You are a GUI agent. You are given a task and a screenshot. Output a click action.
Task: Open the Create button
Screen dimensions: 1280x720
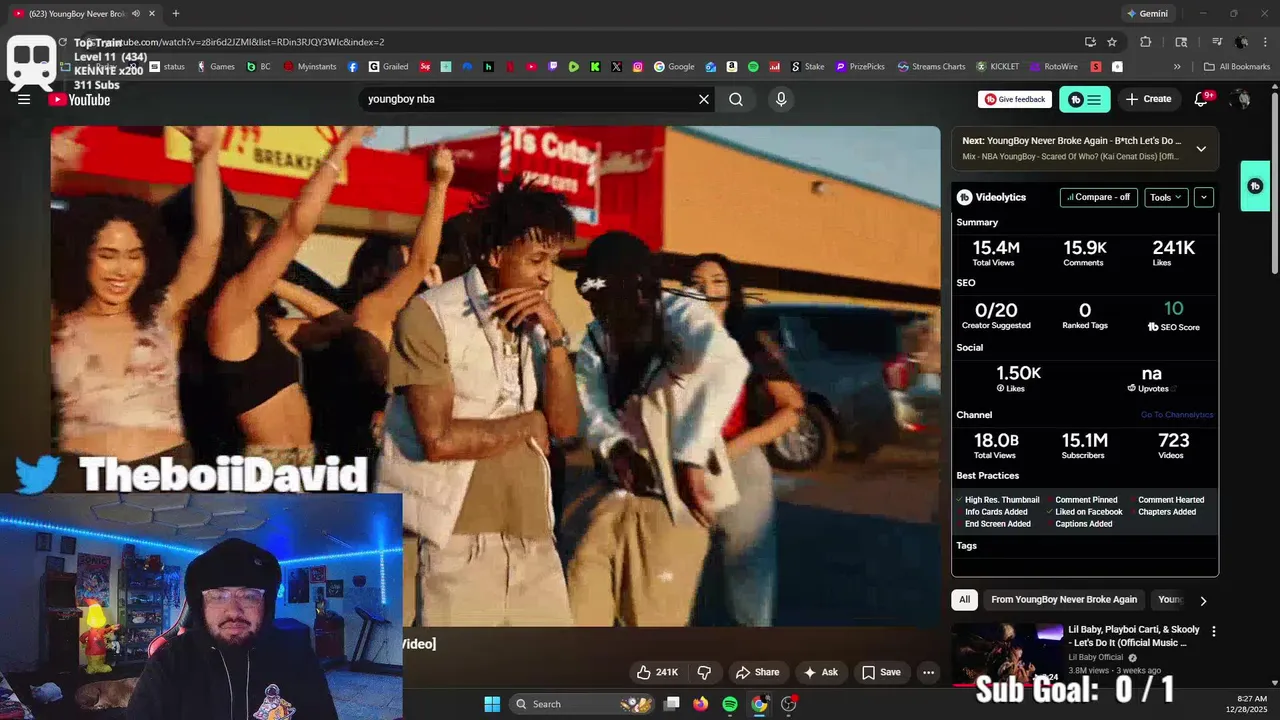(x=1148, y=99)
